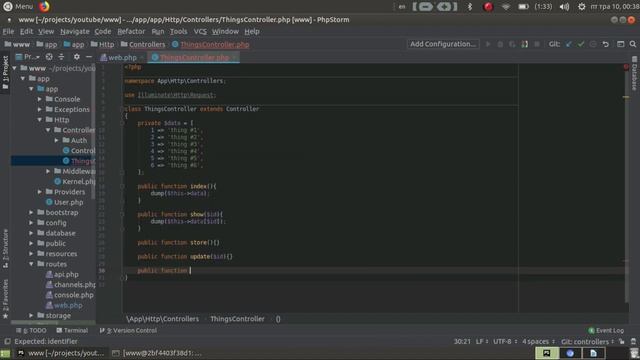Click the Git show history clock icon
The image size is (640, 360).
coord(593,44)
